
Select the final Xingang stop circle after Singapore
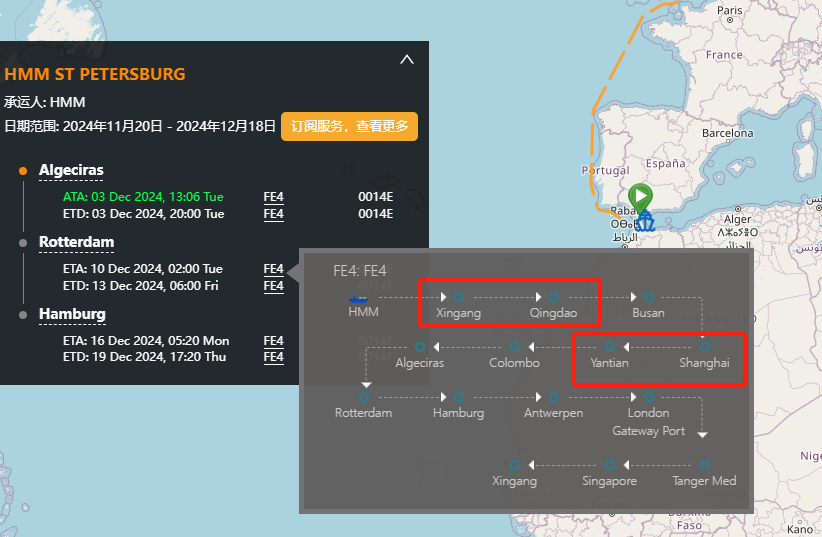515,465
